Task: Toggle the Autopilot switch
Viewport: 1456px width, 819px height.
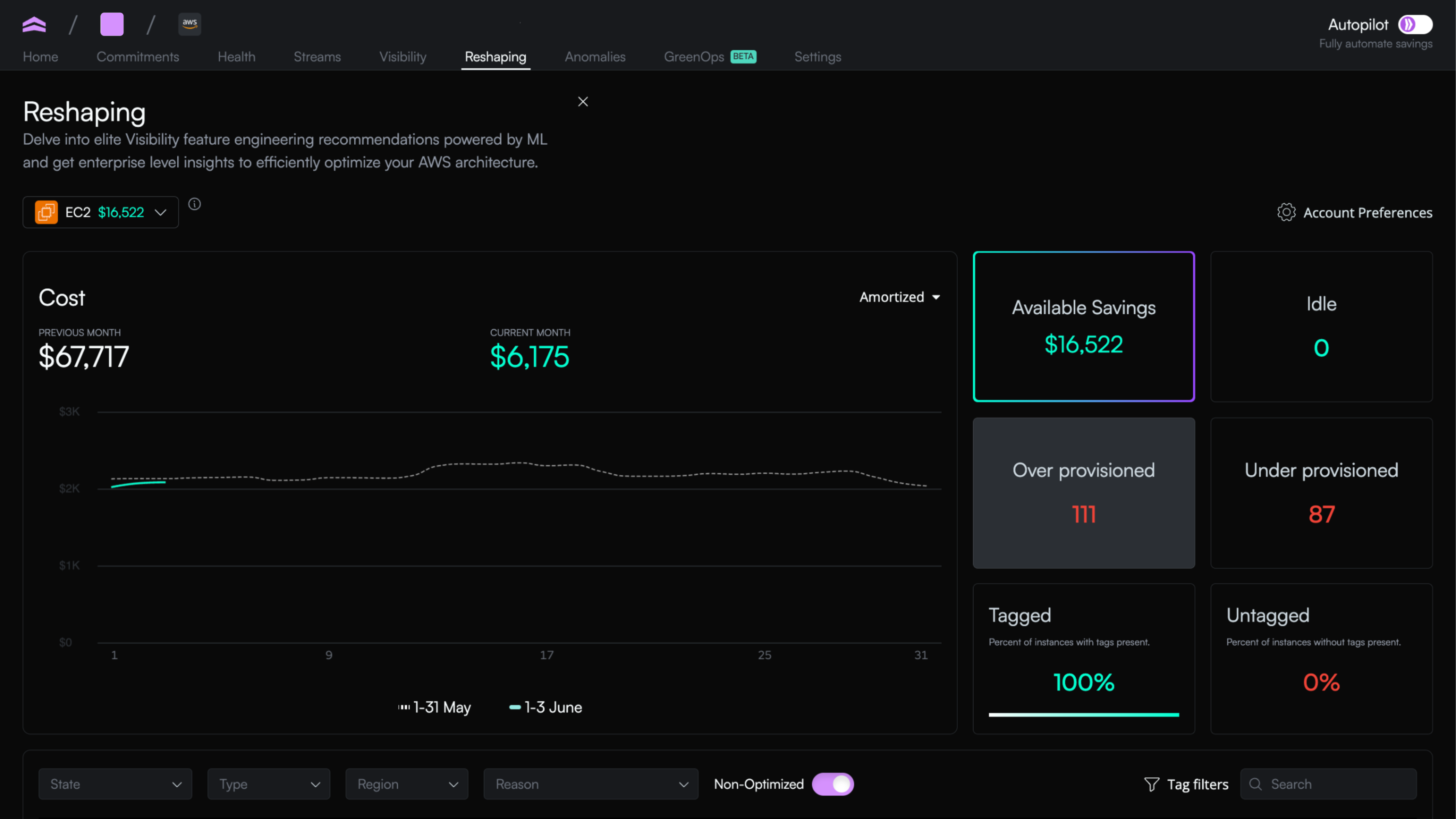Action: (1415, 24)
